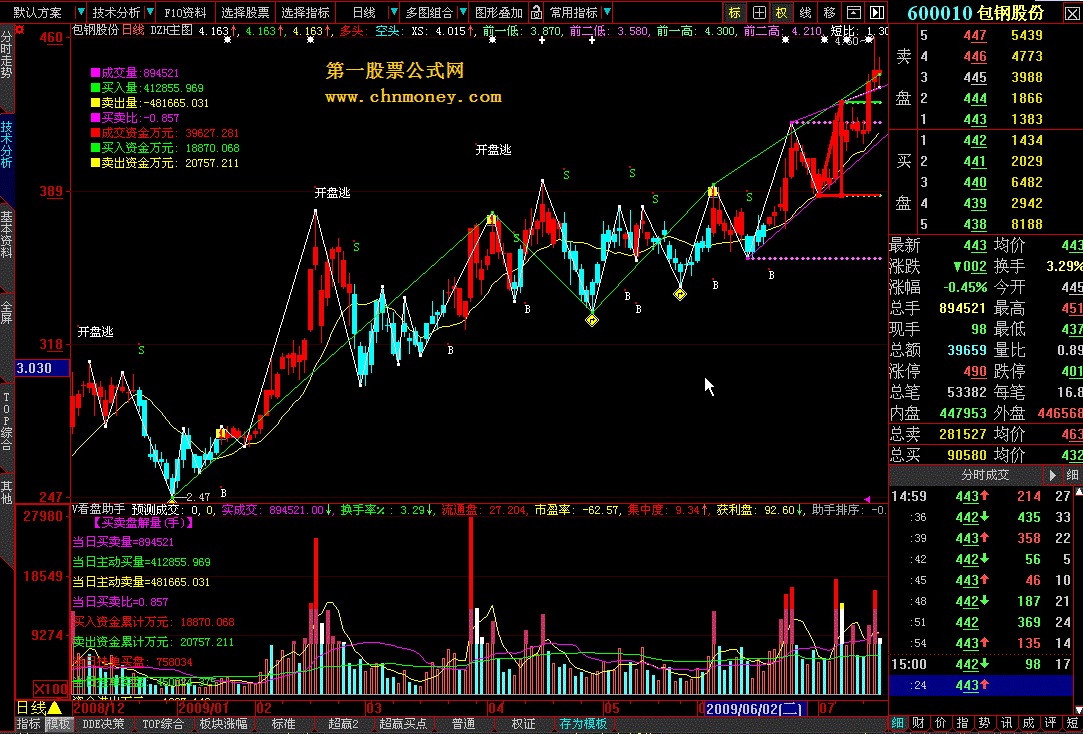
Task: Select 权证 template tab
Action: 523,724
